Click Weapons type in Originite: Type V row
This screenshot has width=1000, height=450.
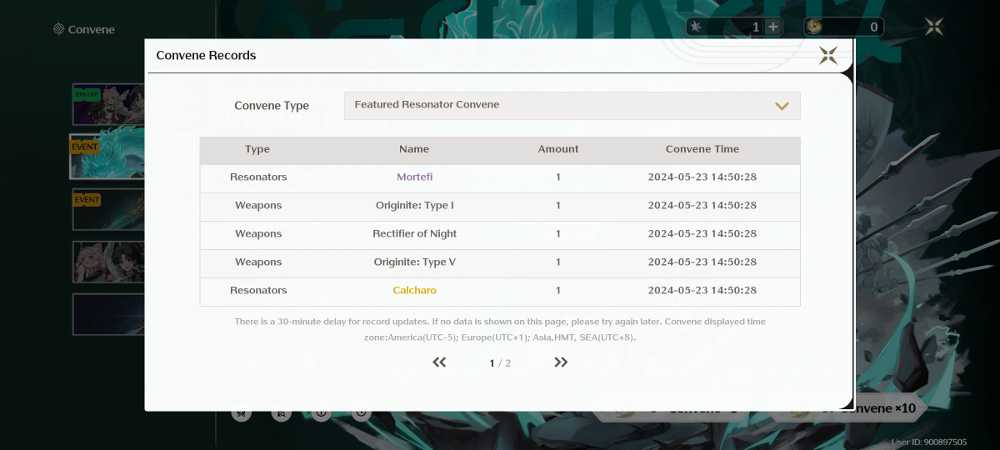[258, 262]
